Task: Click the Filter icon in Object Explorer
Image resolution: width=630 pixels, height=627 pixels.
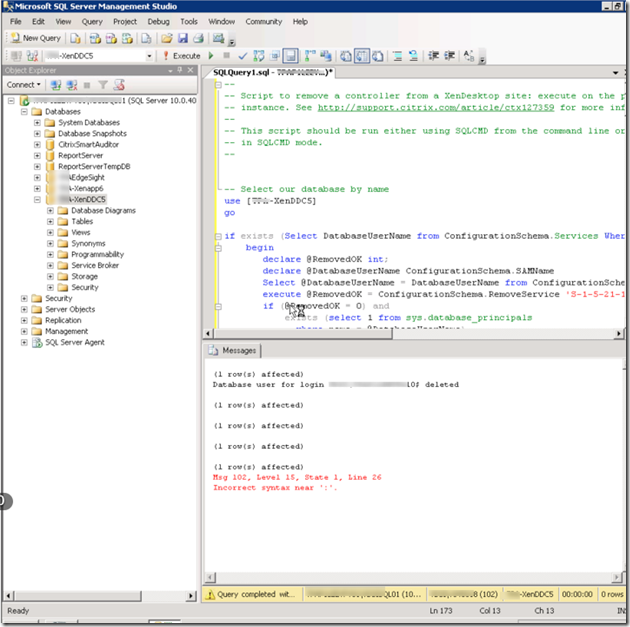Action: click(102, 85)
